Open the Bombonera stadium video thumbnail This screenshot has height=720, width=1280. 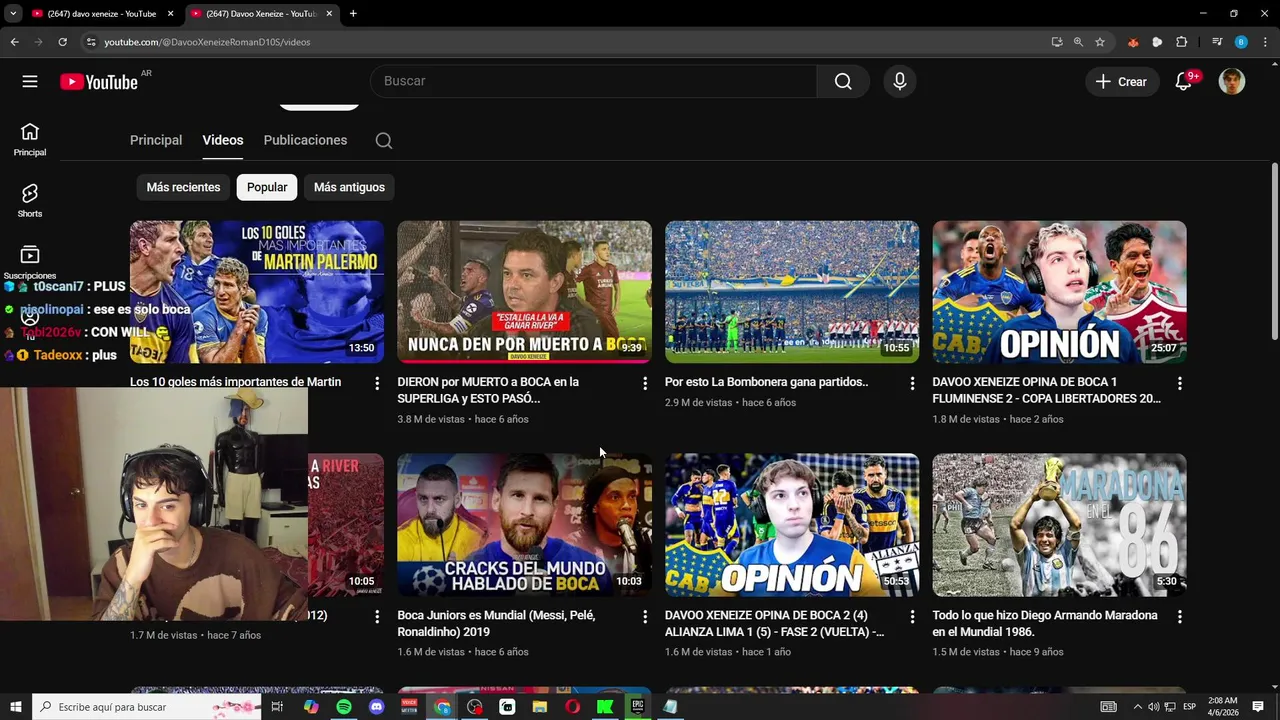[x=792, y=292]
